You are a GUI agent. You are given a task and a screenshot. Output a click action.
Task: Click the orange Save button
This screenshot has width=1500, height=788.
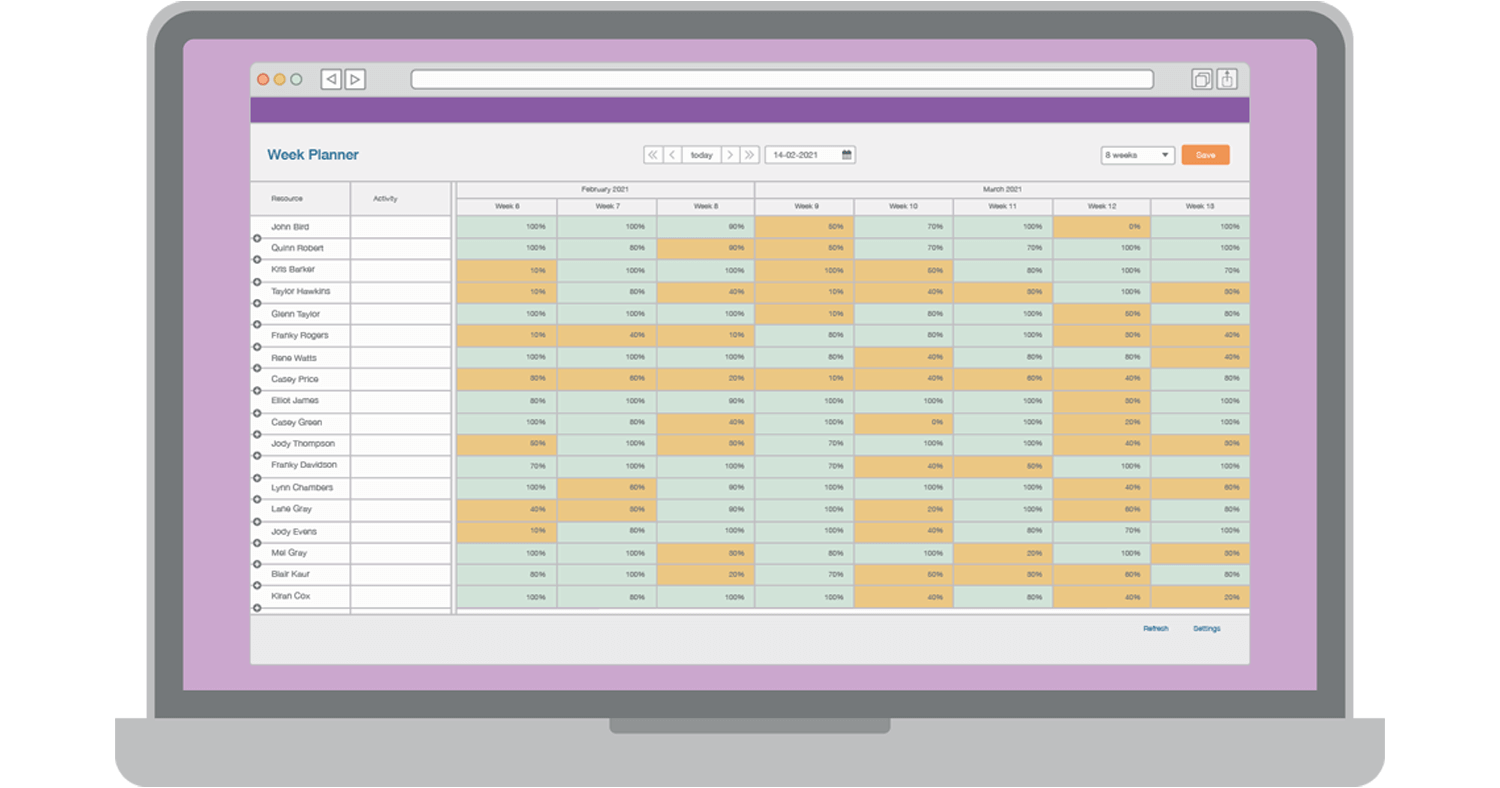pyautogui.click(x=1205, y=155)
